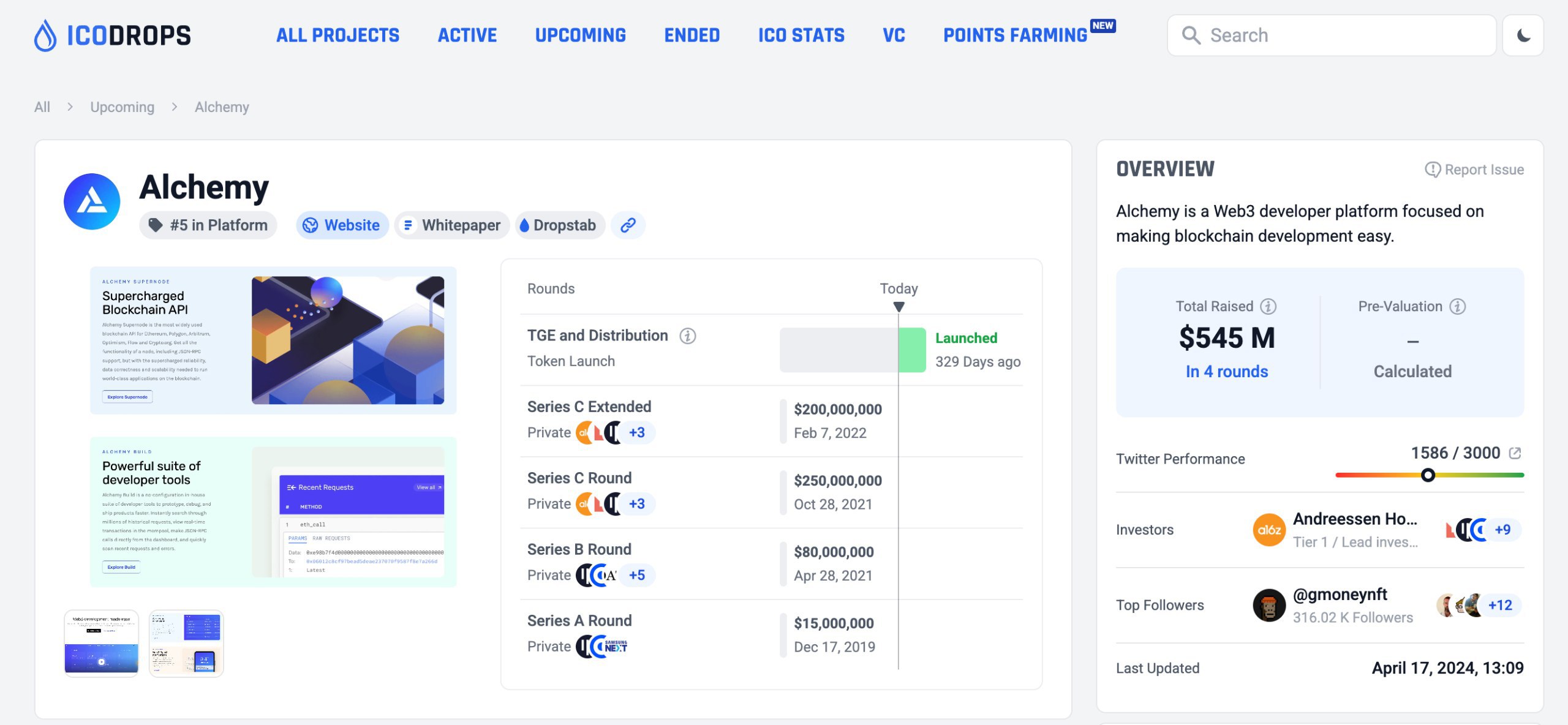Open @gmoneynft follower profile
Image resolution: width=1568 pixels, height=725 pixels.
[1340, 594]
